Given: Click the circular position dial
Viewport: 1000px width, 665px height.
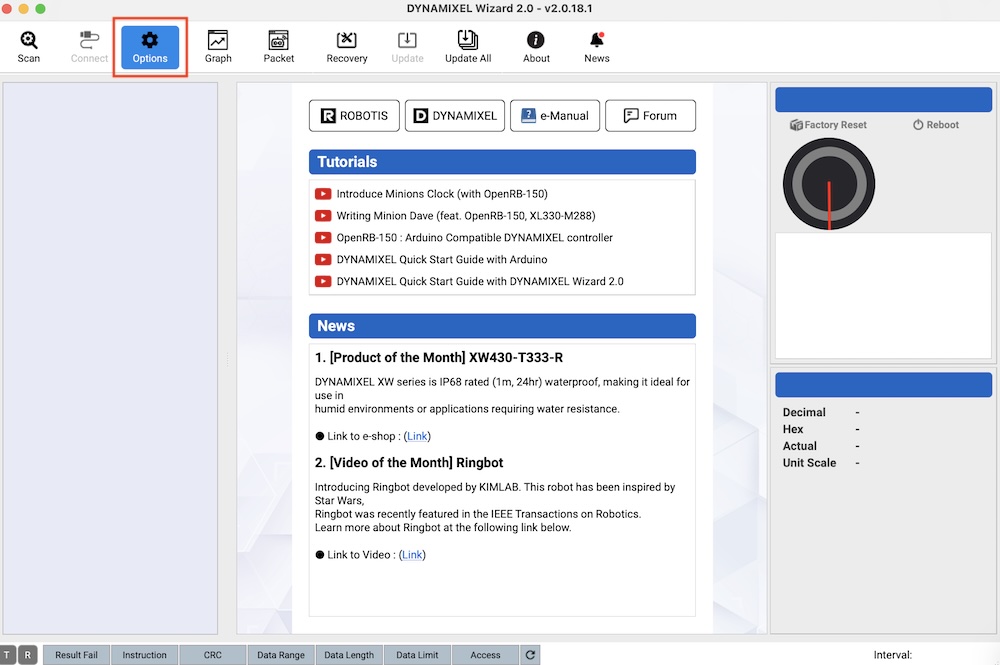Looking at the screenshot, I should pos(829,184).
